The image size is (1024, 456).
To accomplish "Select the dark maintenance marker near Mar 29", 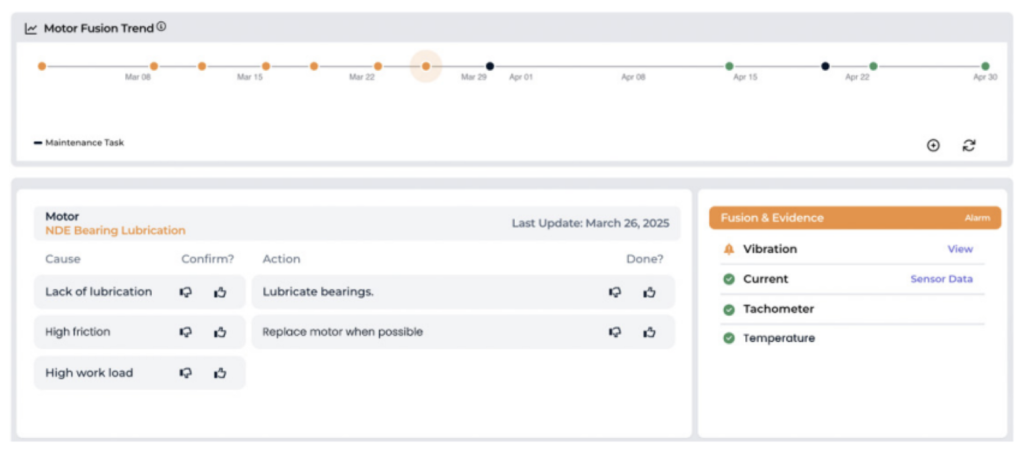I will 489,66.
